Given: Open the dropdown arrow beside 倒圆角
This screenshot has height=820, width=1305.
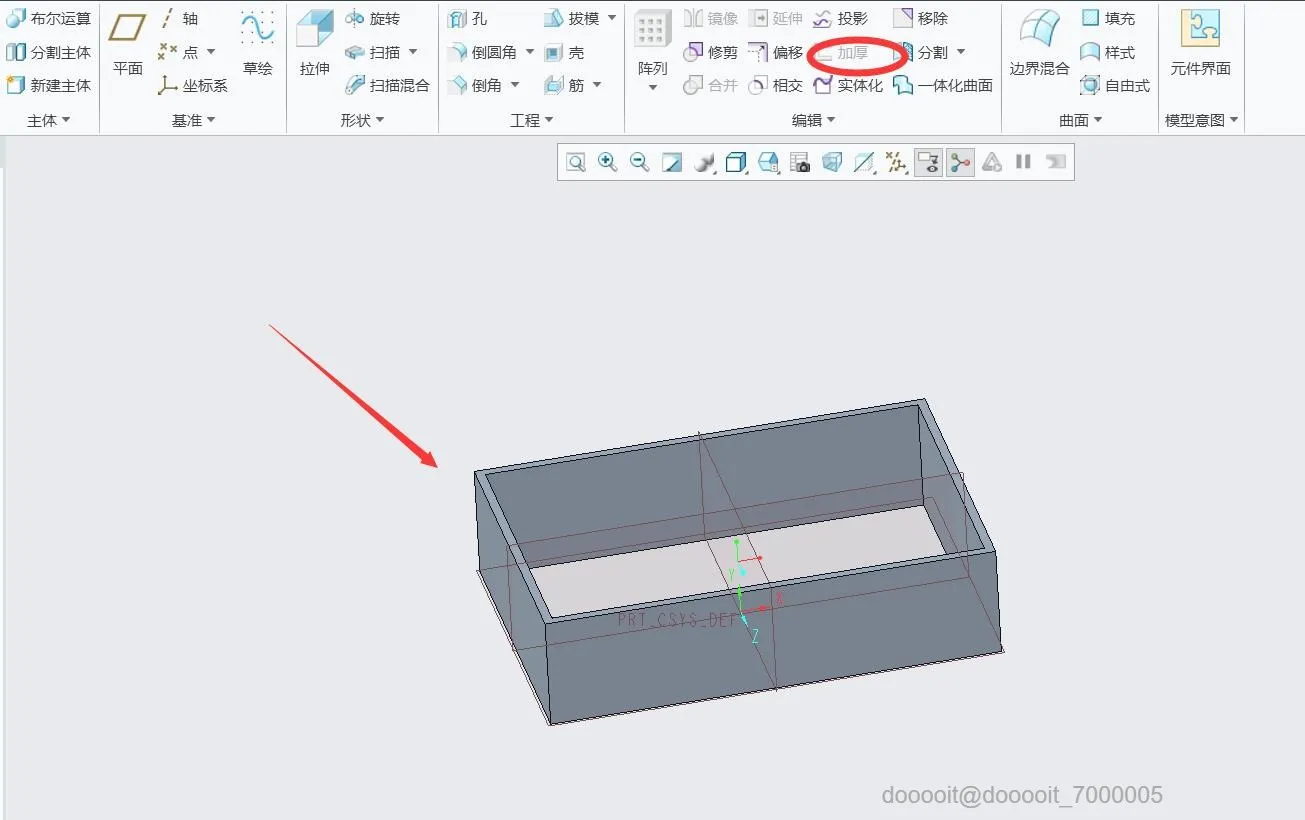Looking at the screenshot, I should tap(530, 52).
